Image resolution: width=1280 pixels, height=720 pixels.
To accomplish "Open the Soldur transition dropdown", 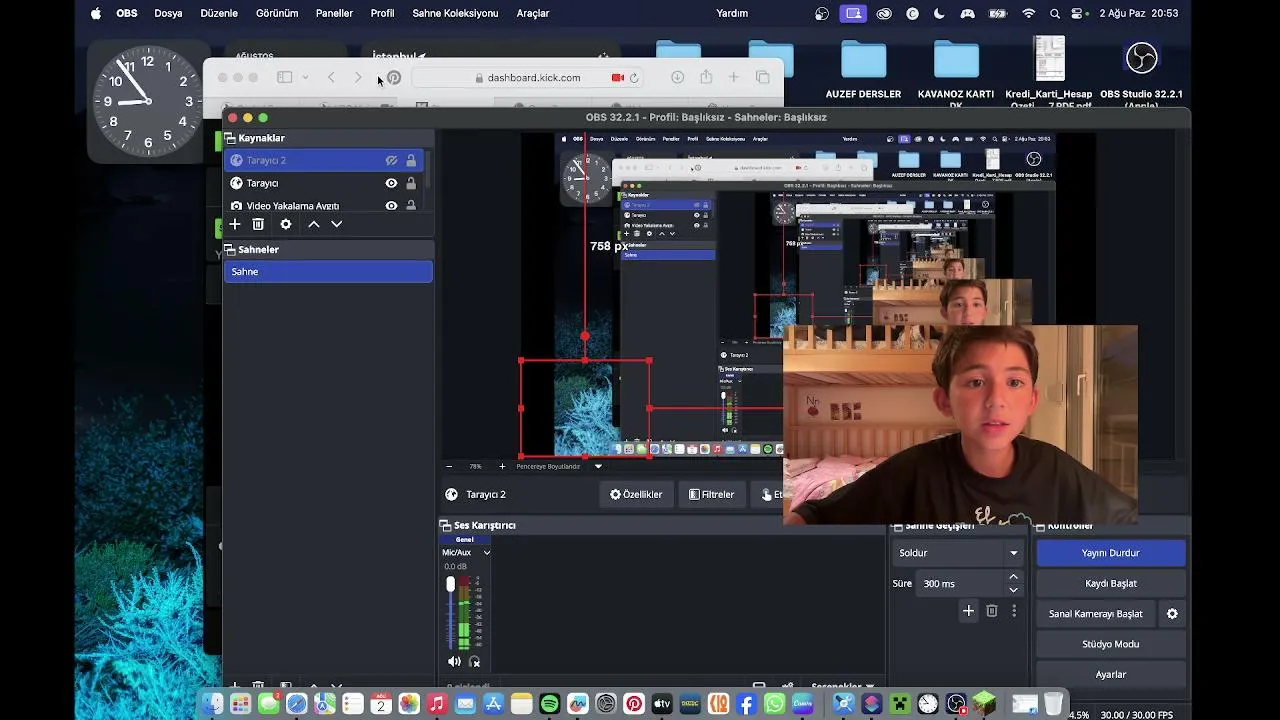I will click(x=957, y=552).
